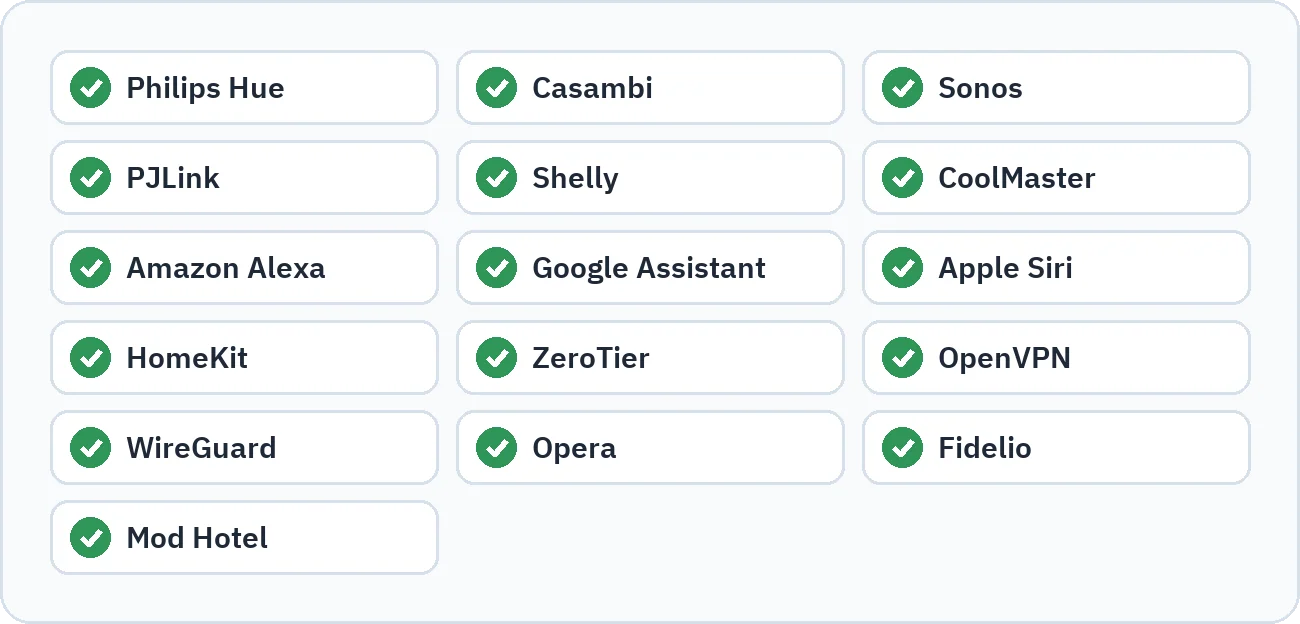Click the Philips Hue label text
This screenshot has height=624, width=1300.
205,88
